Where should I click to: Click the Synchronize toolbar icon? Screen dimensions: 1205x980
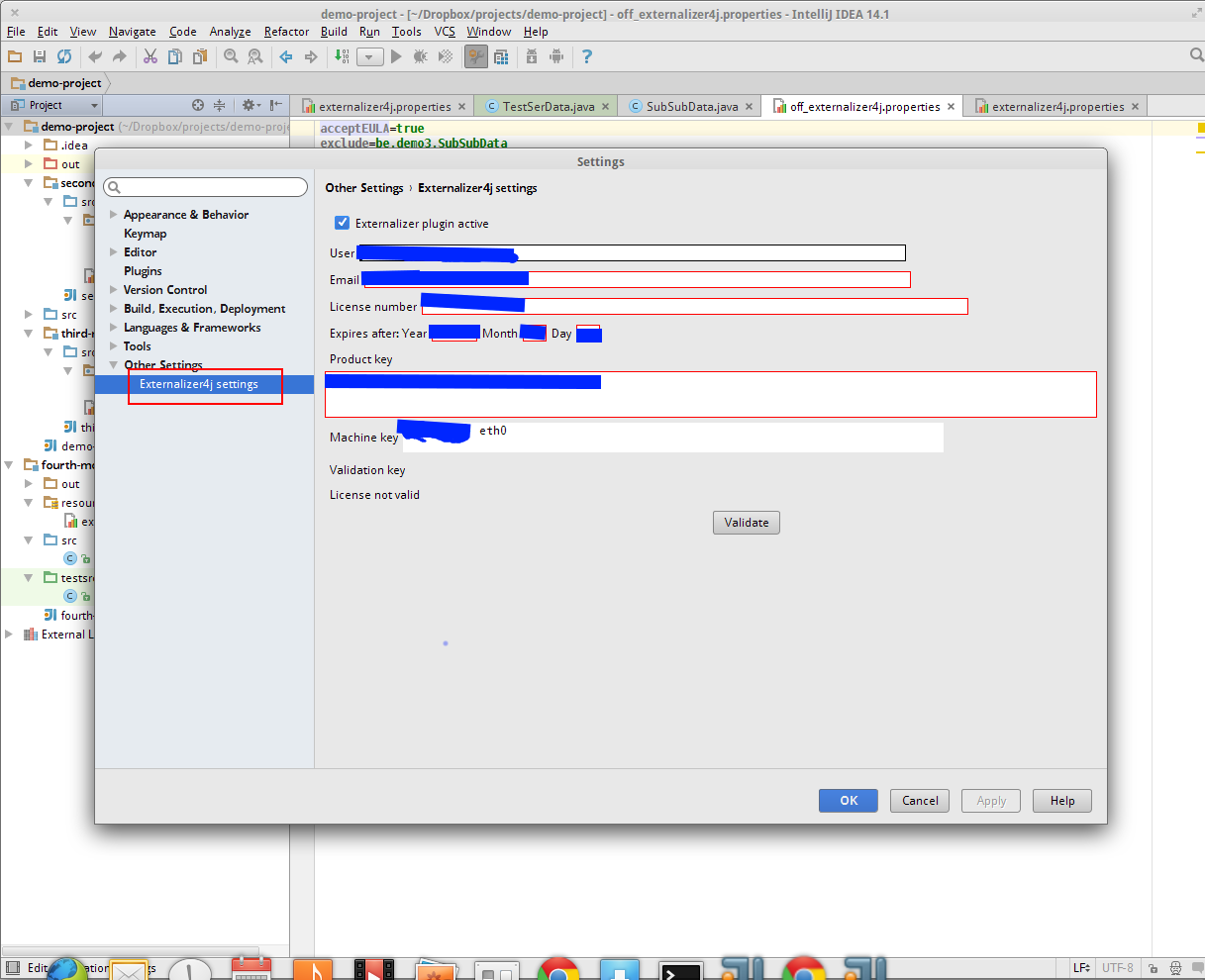pos(64,56)
